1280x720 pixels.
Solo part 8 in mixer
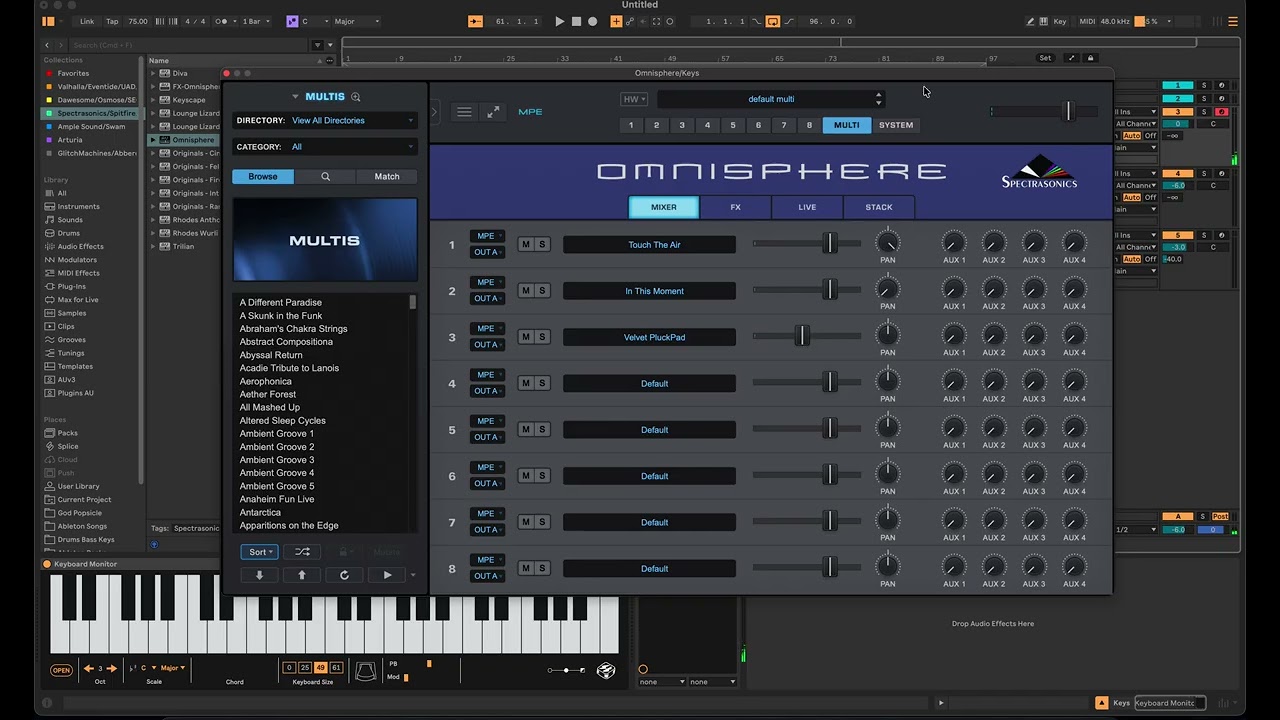tap(542, 568)
